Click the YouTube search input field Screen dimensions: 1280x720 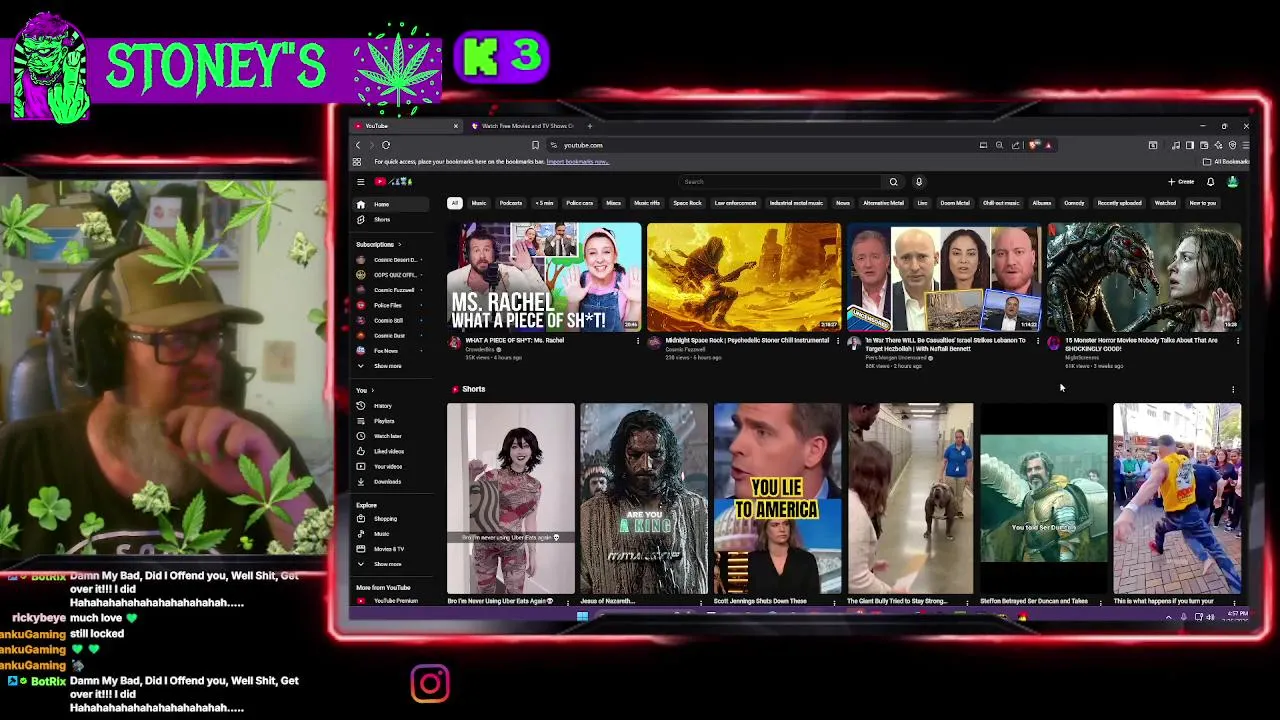coord(782,182)
